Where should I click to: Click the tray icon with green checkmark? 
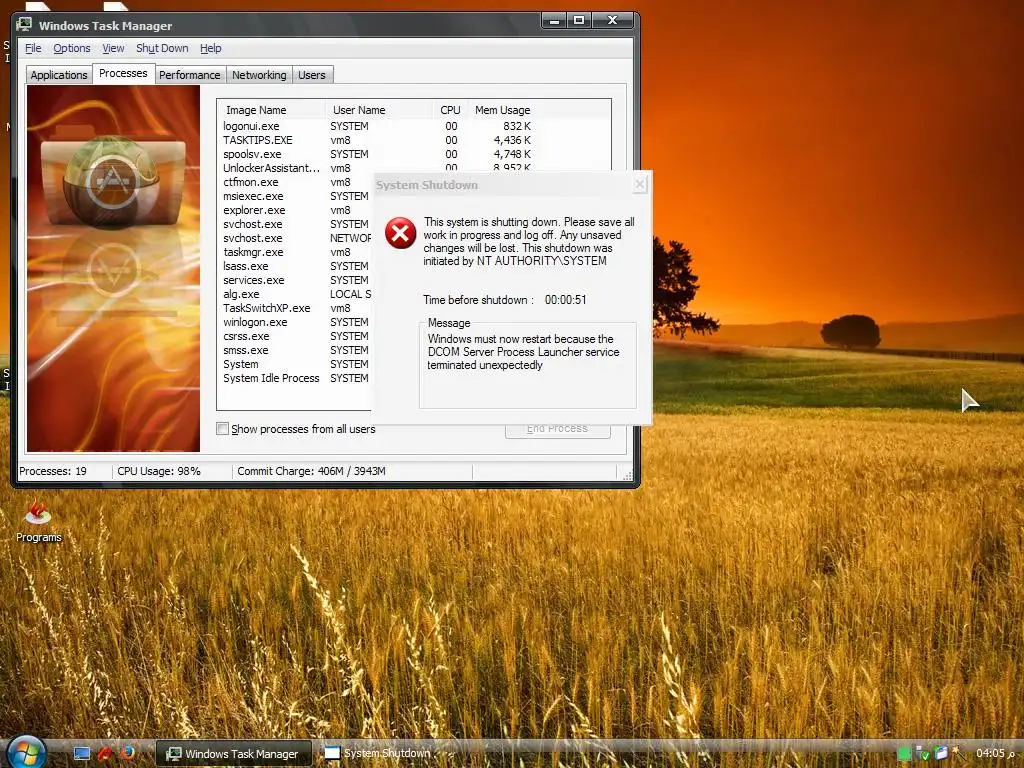922,754
